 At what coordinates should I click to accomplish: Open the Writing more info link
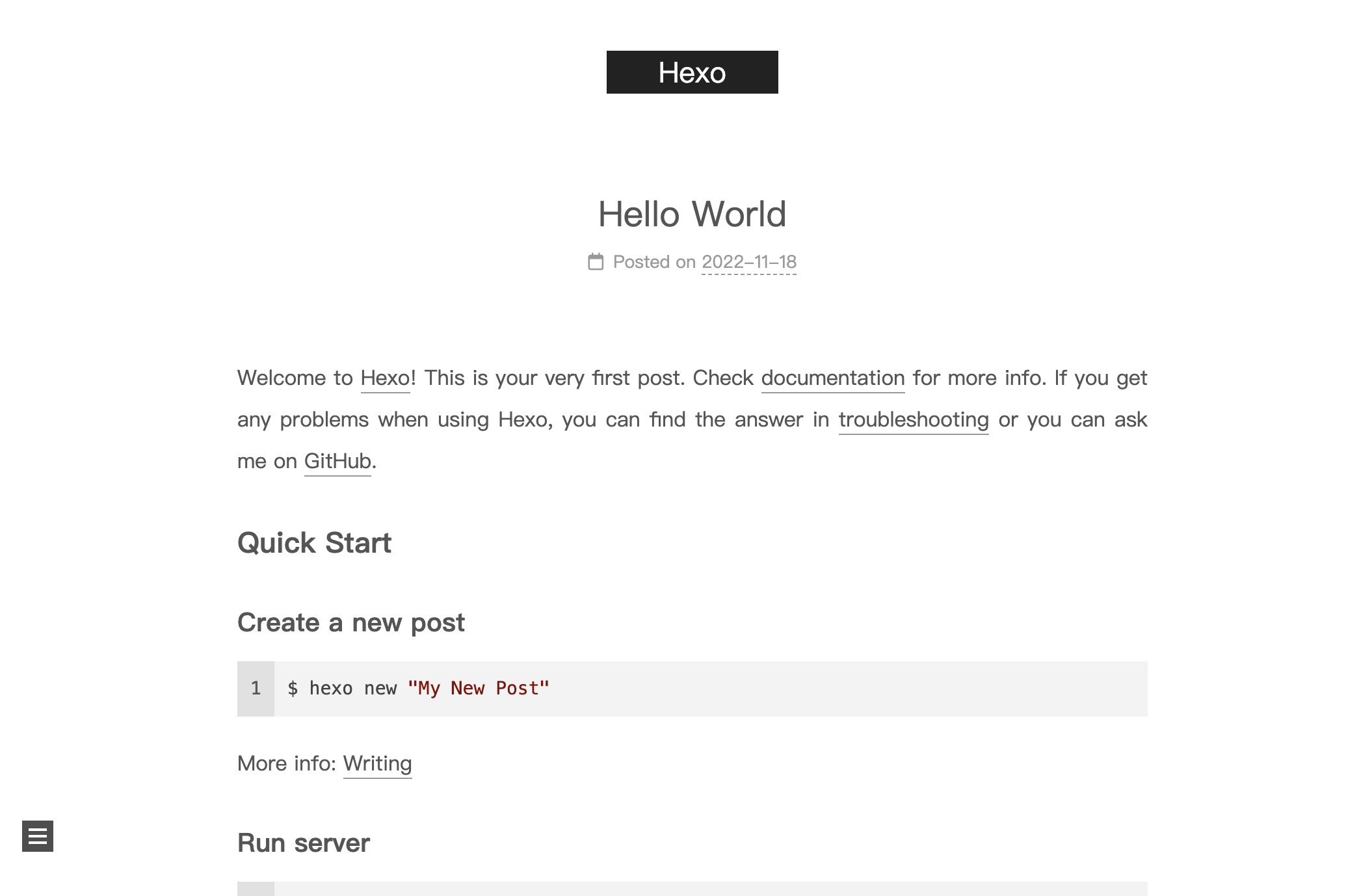pyautogui.click(x=378, y=763)
